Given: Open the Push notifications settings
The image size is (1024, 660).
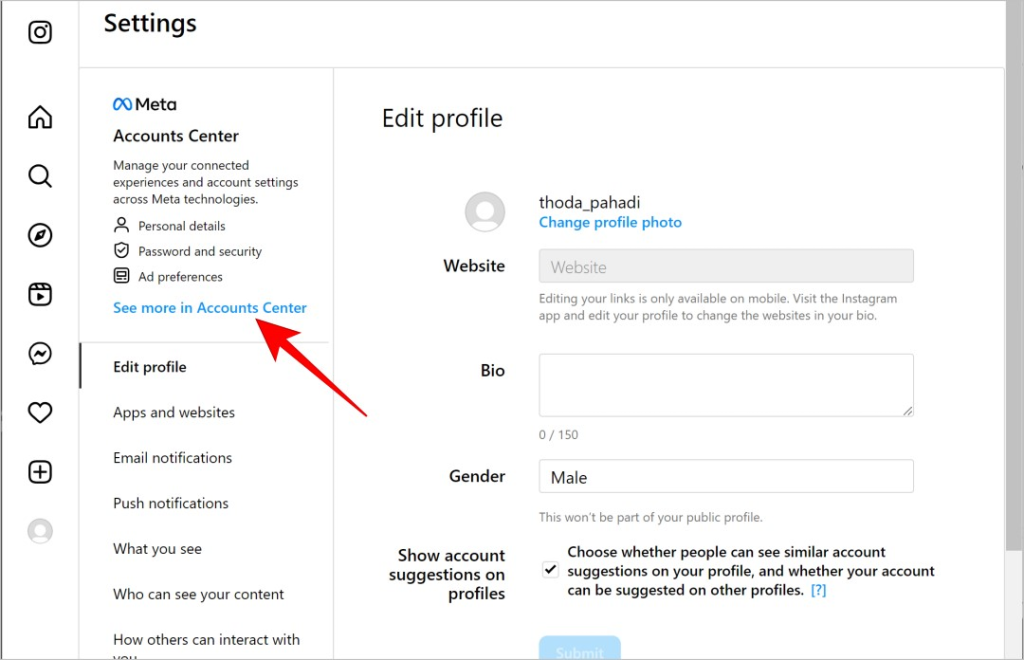Looking at the screenshot, I should tap(170, 503).
